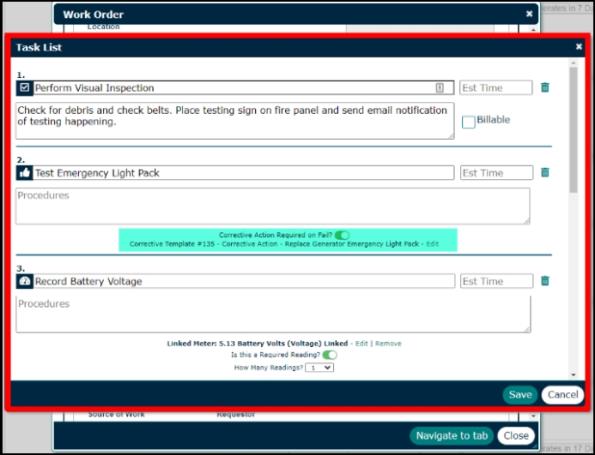Toggle the Is this a Required Reading switch
This screenshot has height=455, width=595.
coord(329,355)
